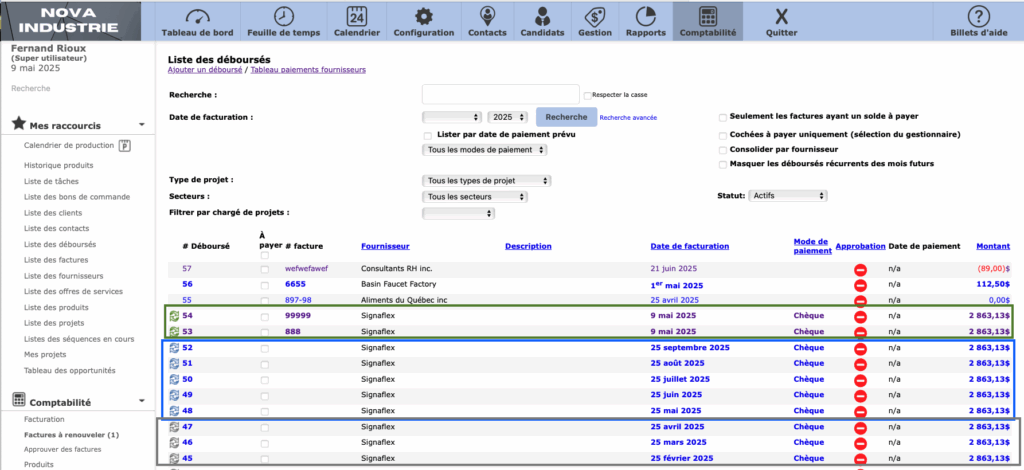Screen dimensions: 1024x470
Task: Check Consolider par fournisseur option
Action: click(723, 149)
